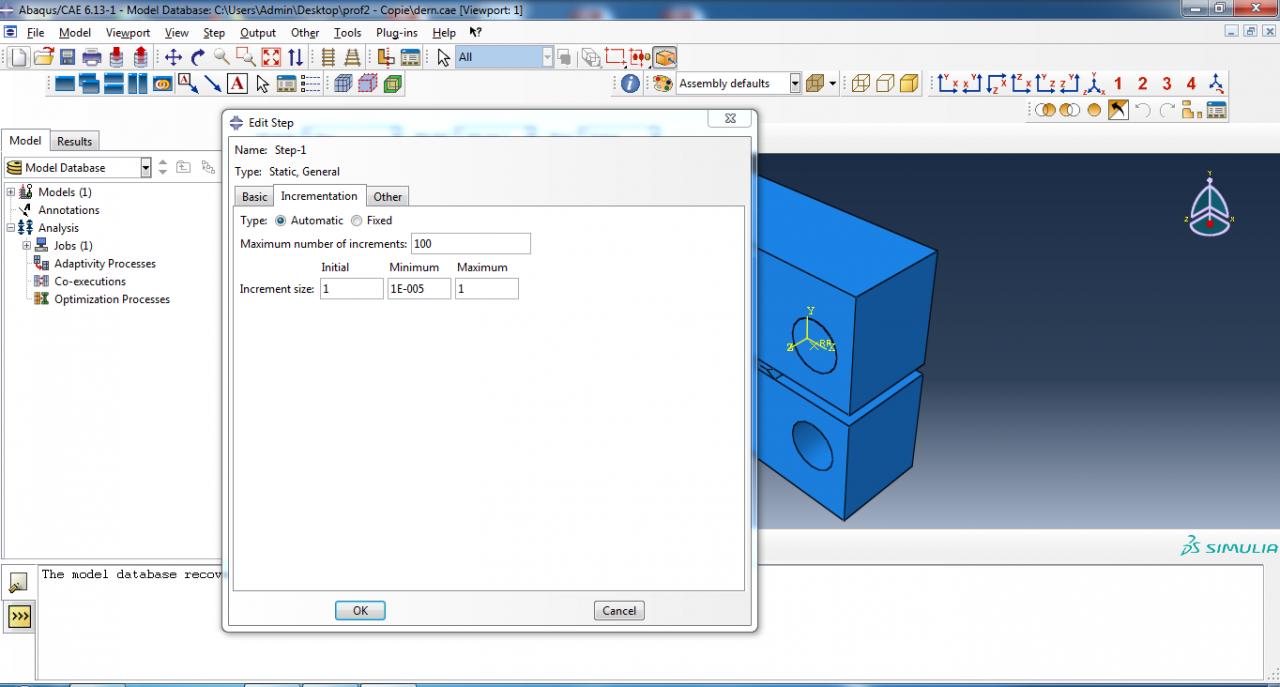Screen dimensions: 1280x687
Task: Open the Plug-ins menu
Action: [397, 32]
